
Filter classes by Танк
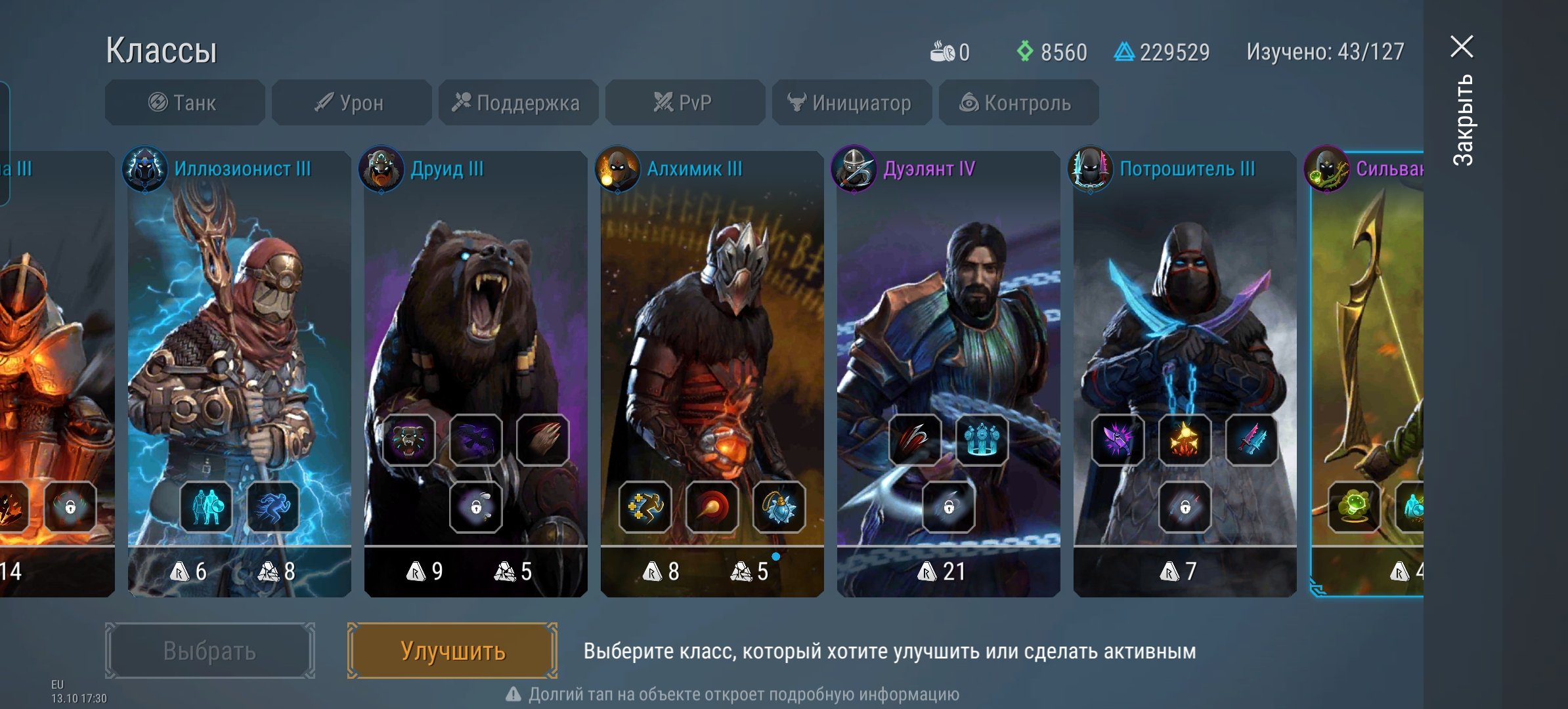(185, 102)
